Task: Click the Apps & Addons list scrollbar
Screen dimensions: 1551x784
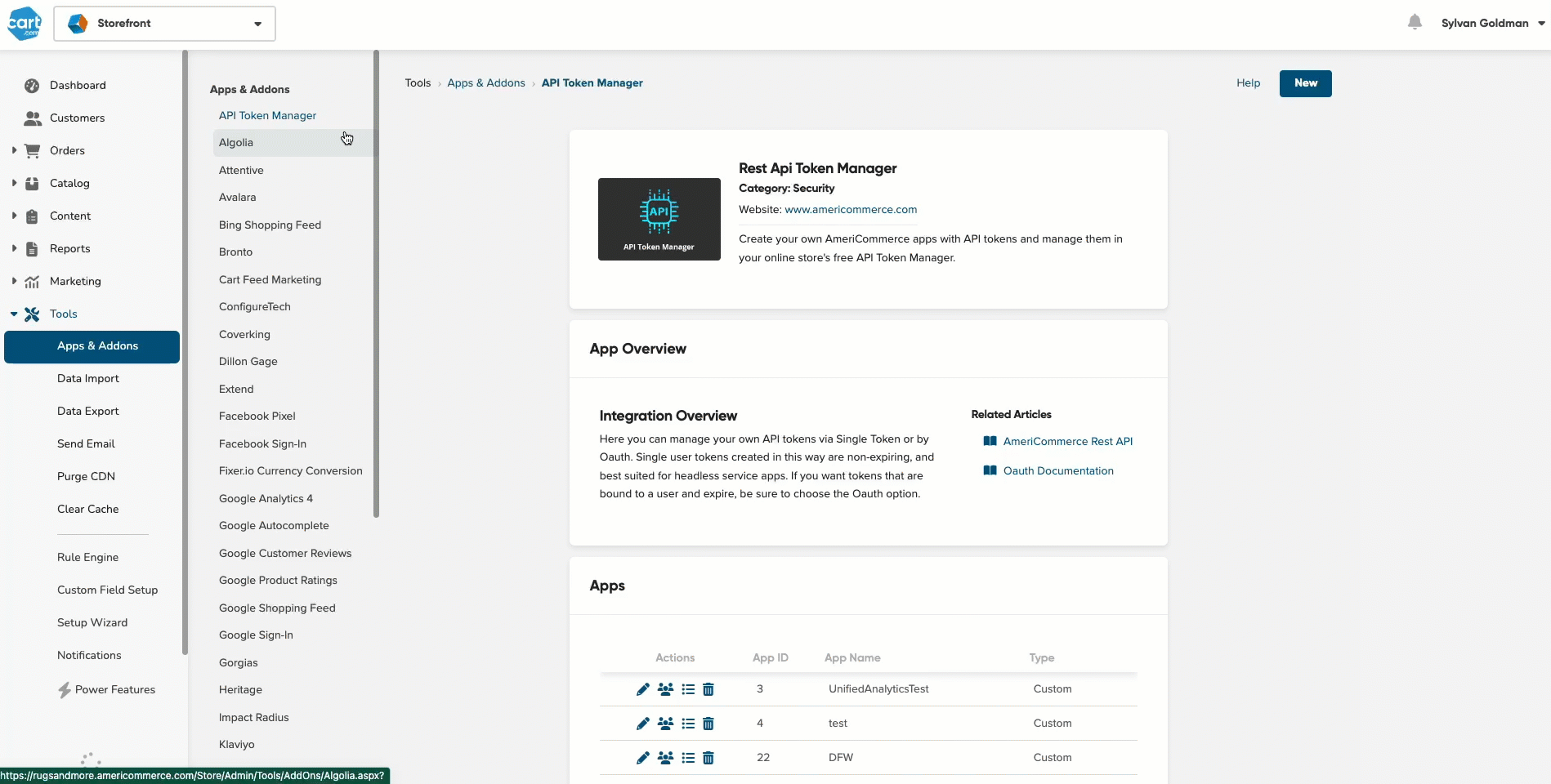Action: (376, 284)
